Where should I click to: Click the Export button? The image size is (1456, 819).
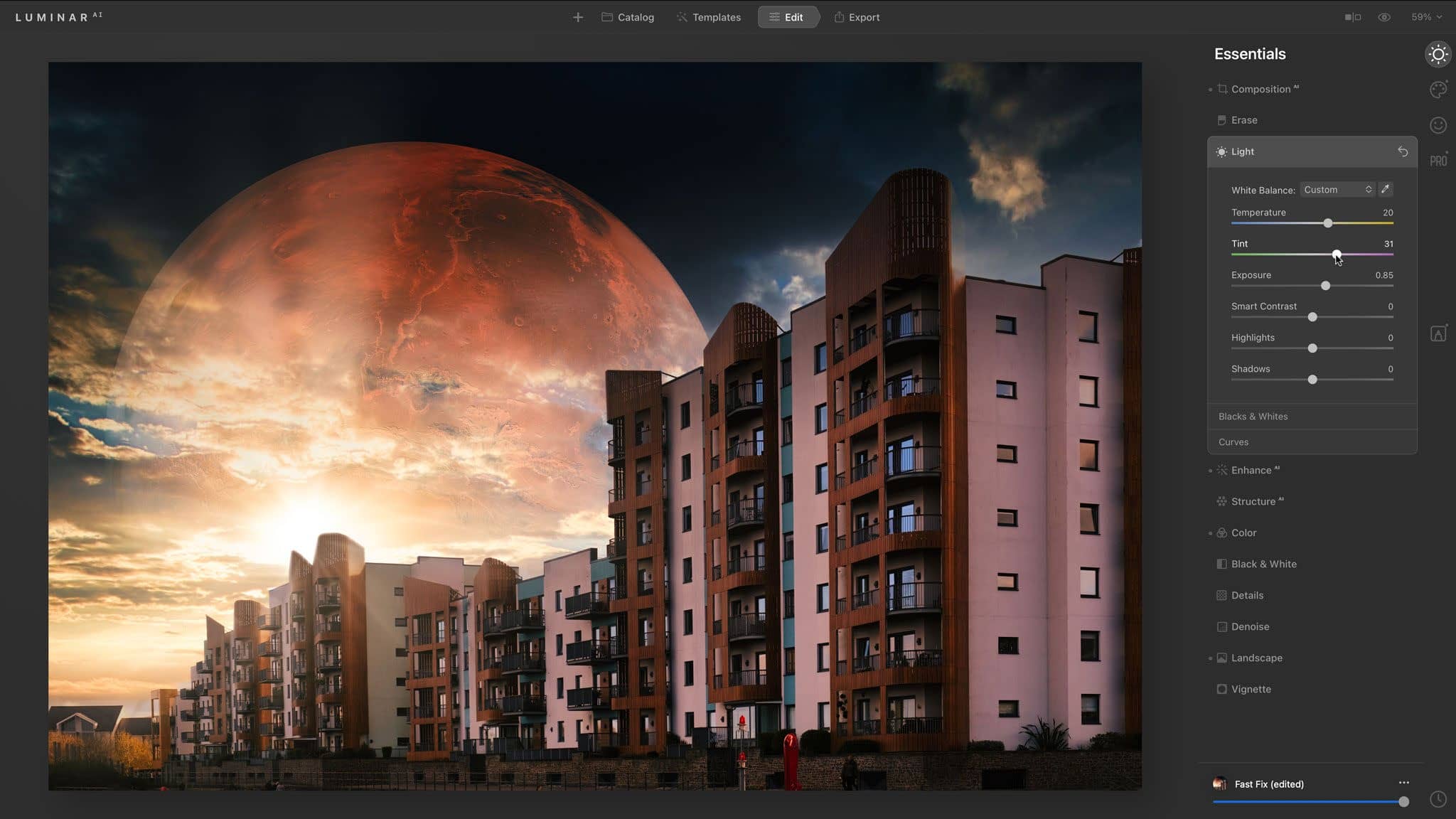pyautogui.click(x=856, y=17)
